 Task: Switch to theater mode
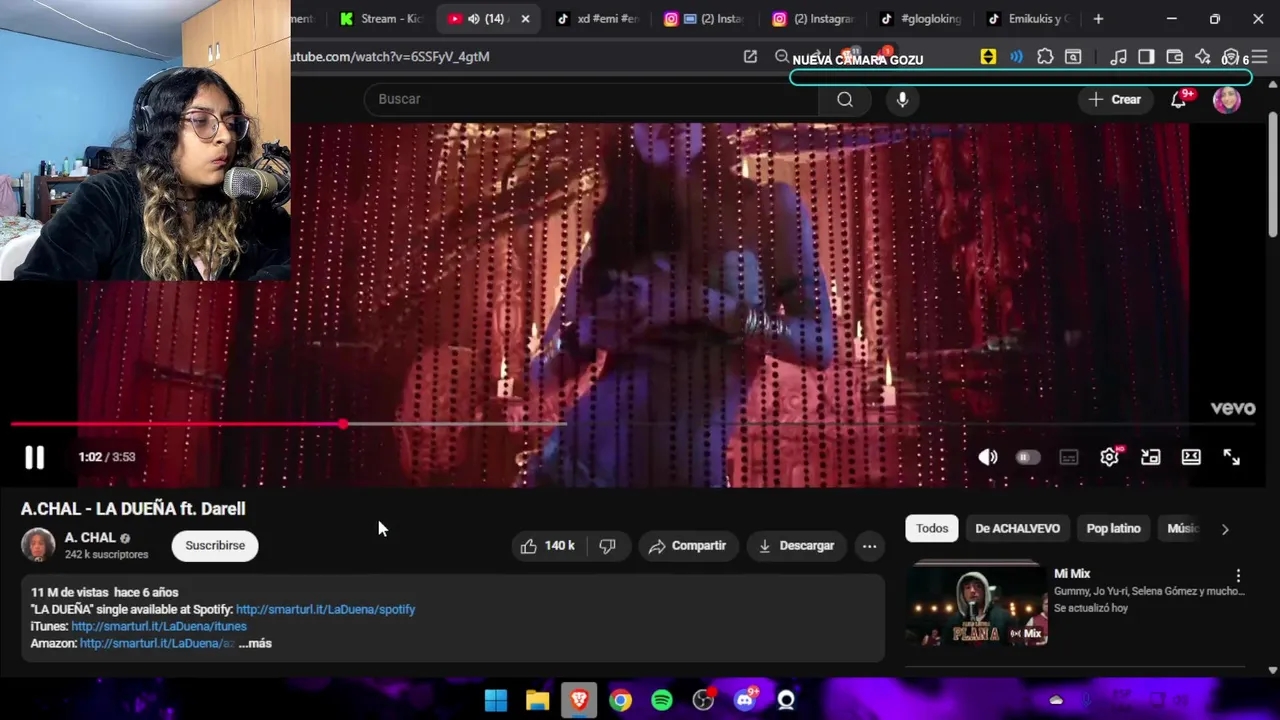(x=1191, y=457)
